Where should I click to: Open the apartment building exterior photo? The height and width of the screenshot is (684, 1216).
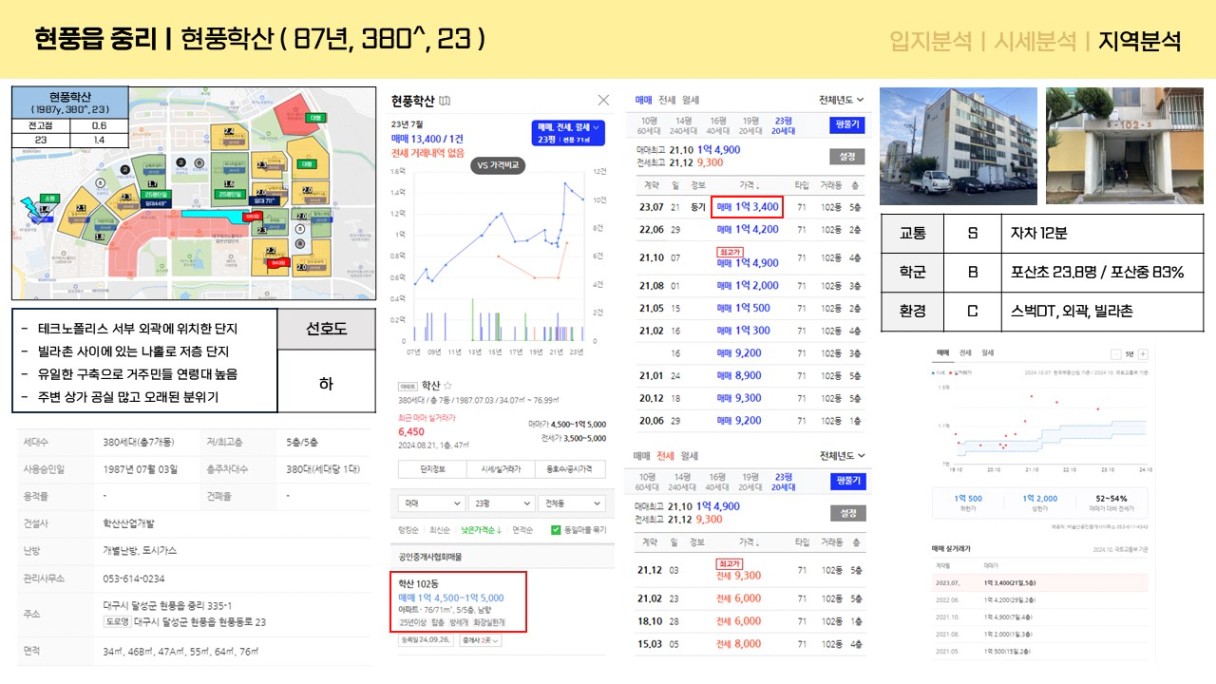958,146
